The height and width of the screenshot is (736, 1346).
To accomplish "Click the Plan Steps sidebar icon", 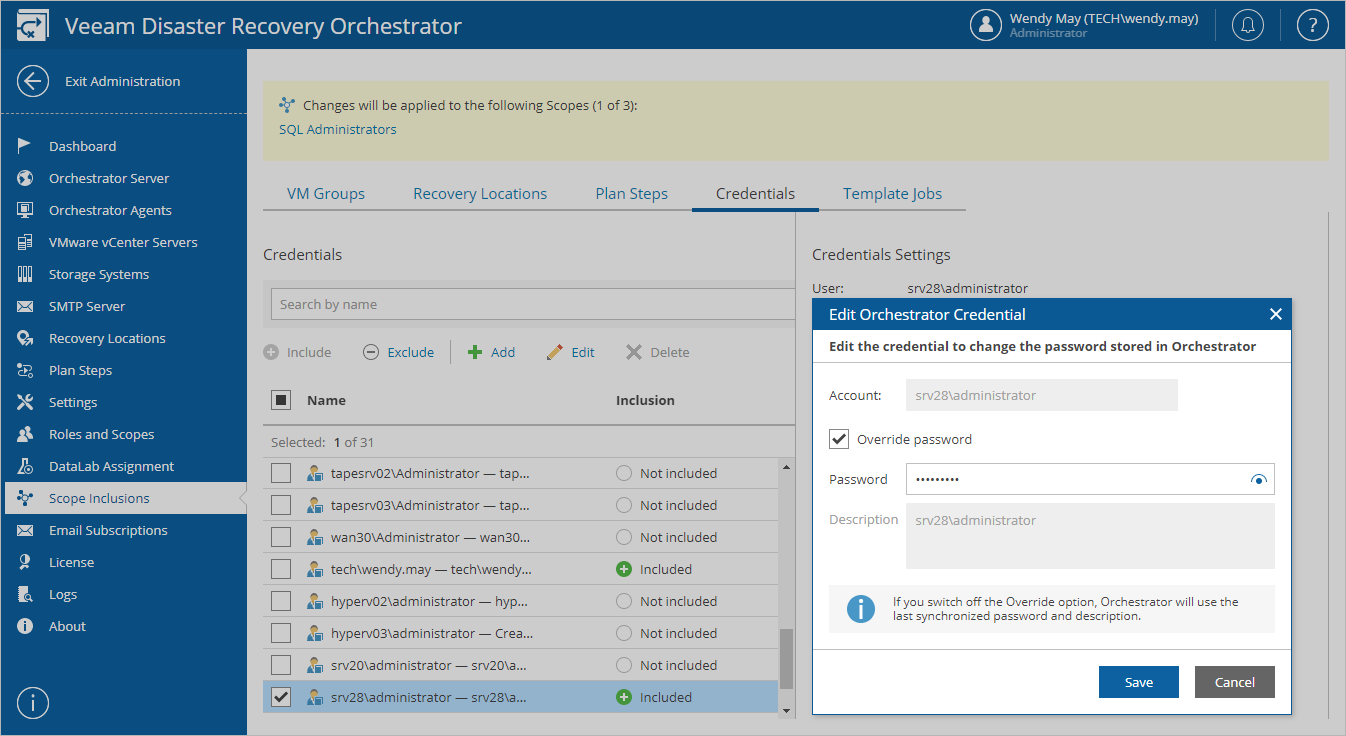I will click(x=26, y=370).
